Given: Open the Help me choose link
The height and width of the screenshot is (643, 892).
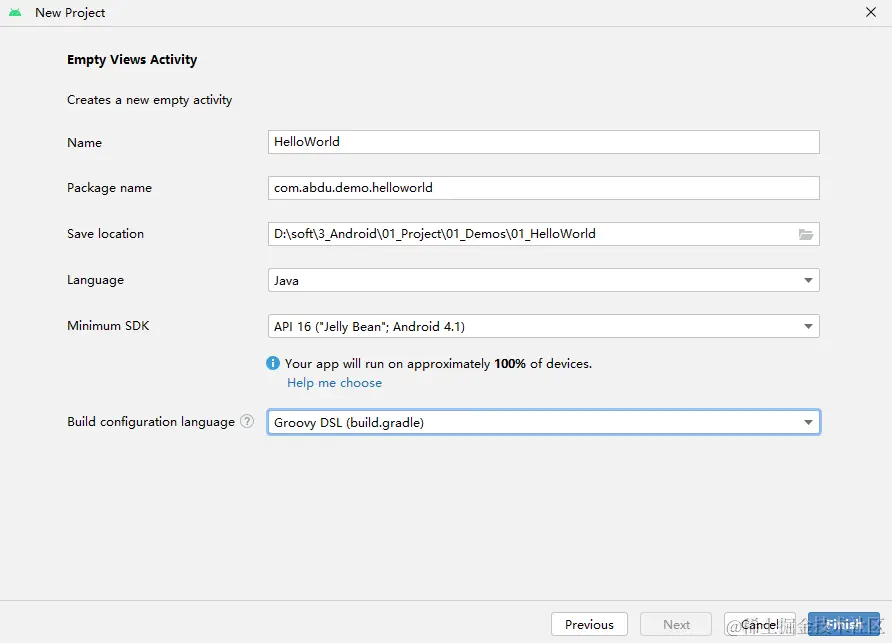Looking at the screenshot, I should coord(334,383).
